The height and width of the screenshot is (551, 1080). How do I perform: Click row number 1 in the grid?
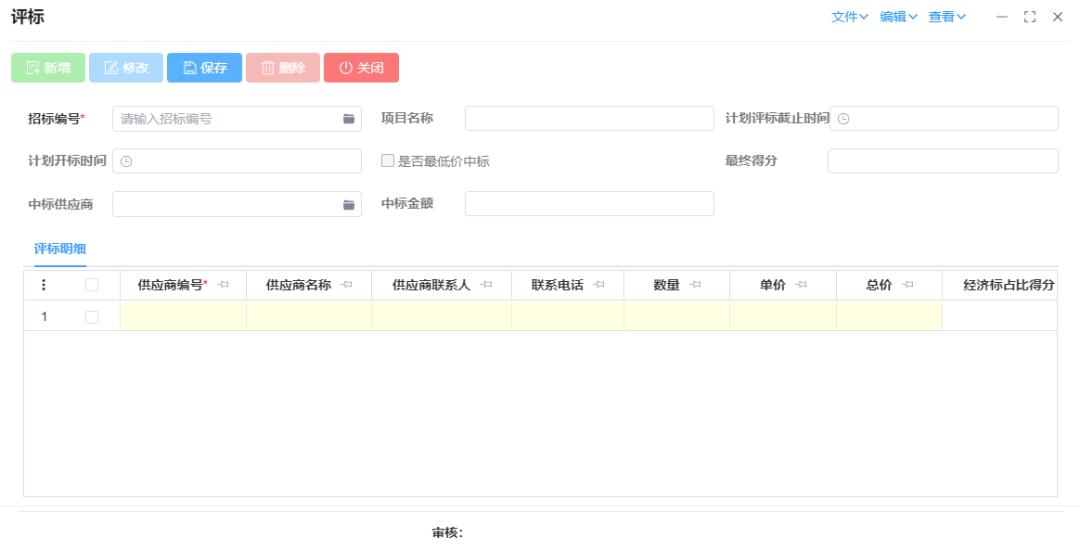point(44,317)
